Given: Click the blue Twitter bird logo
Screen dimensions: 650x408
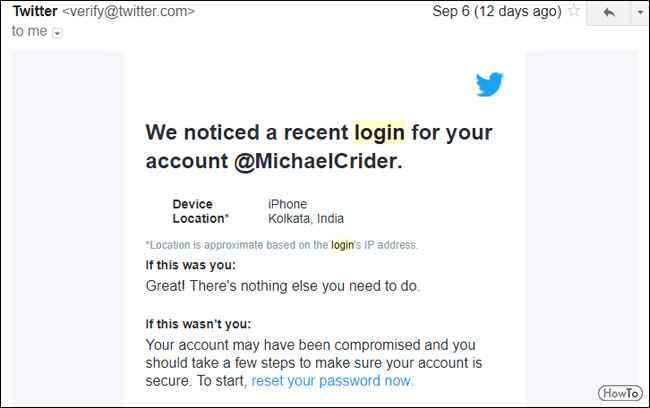Looking at the screenshot, I should [490, 84].
